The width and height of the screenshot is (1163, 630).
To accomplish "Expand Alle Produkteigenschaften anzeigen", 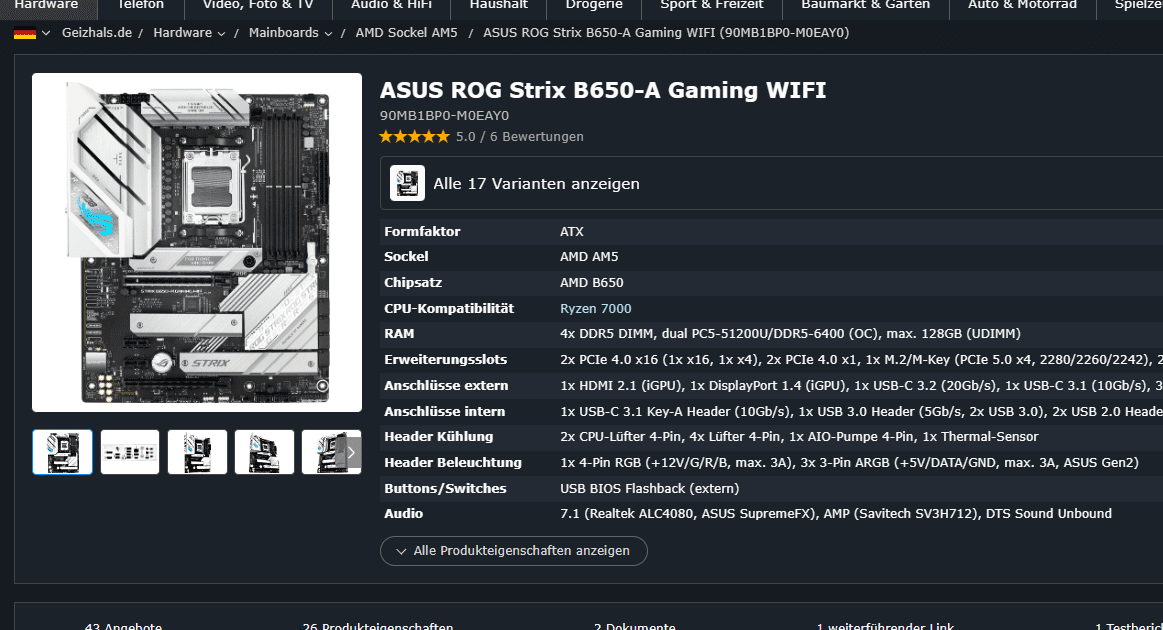I will coord(513,551).
